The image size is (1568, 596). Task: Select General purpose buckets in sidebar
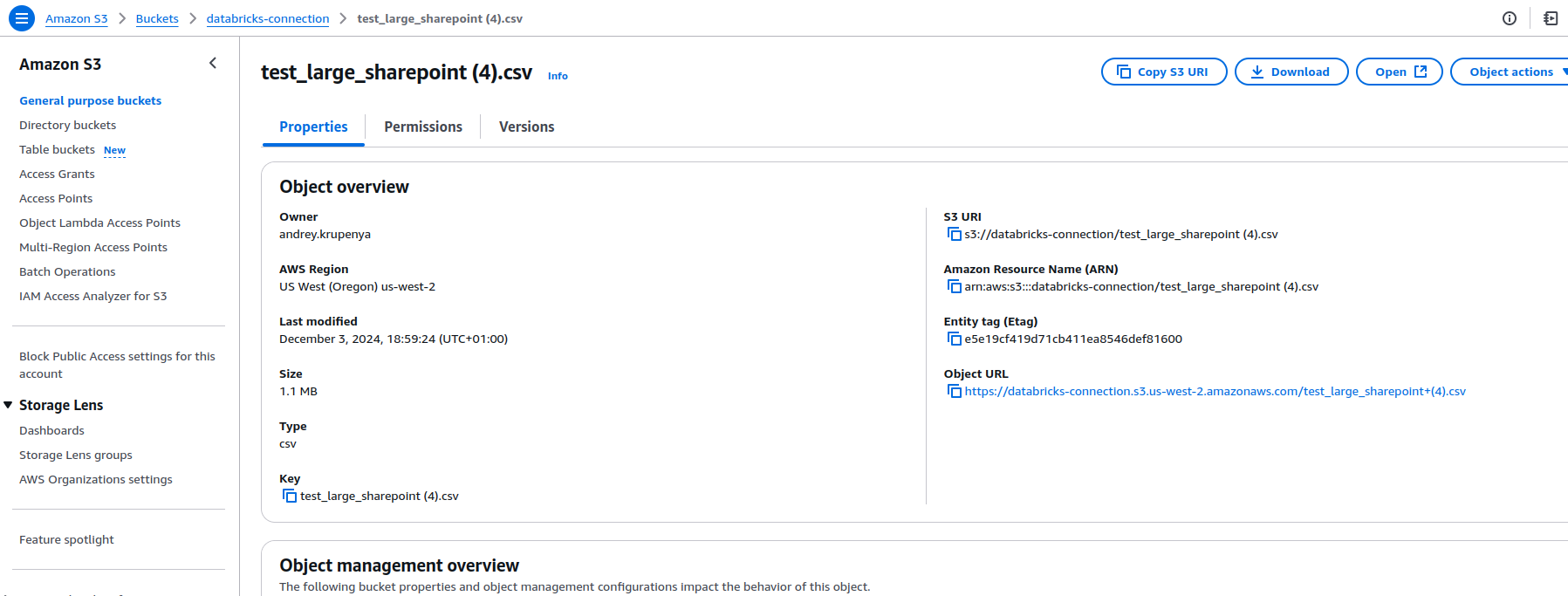[x=91, y=100]
